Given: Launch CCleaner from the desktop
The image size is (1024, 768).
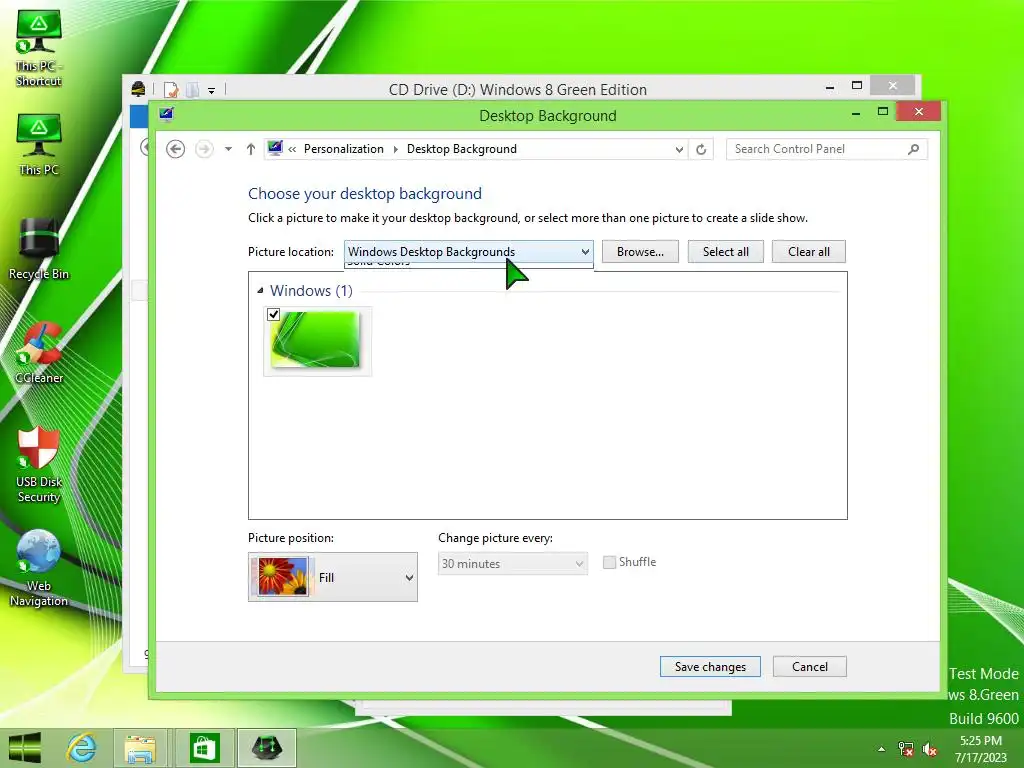Looking at the screenshot, I should (39, 353).
